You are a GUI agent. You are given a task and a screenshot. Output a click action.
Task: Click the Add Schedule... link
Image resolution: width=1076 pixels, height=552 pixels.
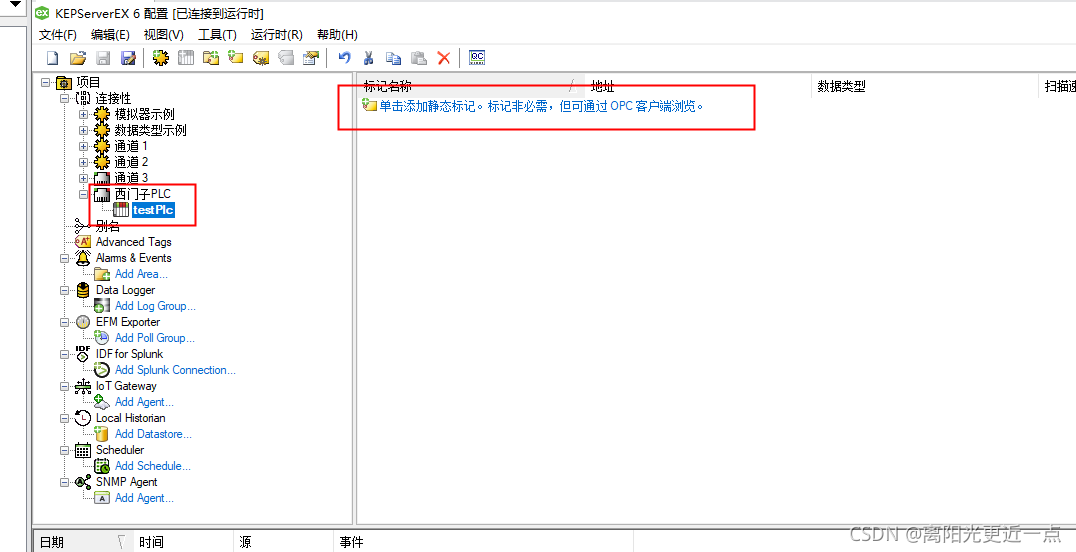[x=152, y=466]
